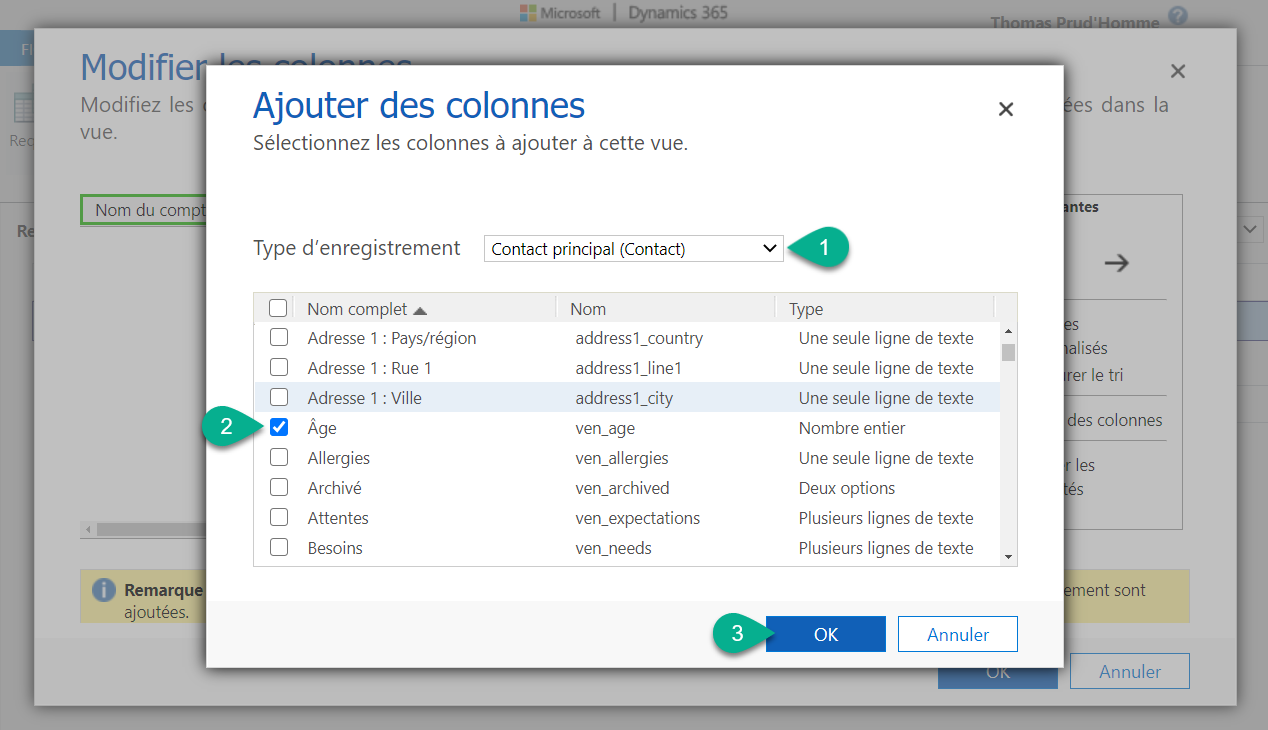Check Adresse 1 : Ville checkbox
The height and width of the screenshot is (730, 1268).
tap(279, 397)
